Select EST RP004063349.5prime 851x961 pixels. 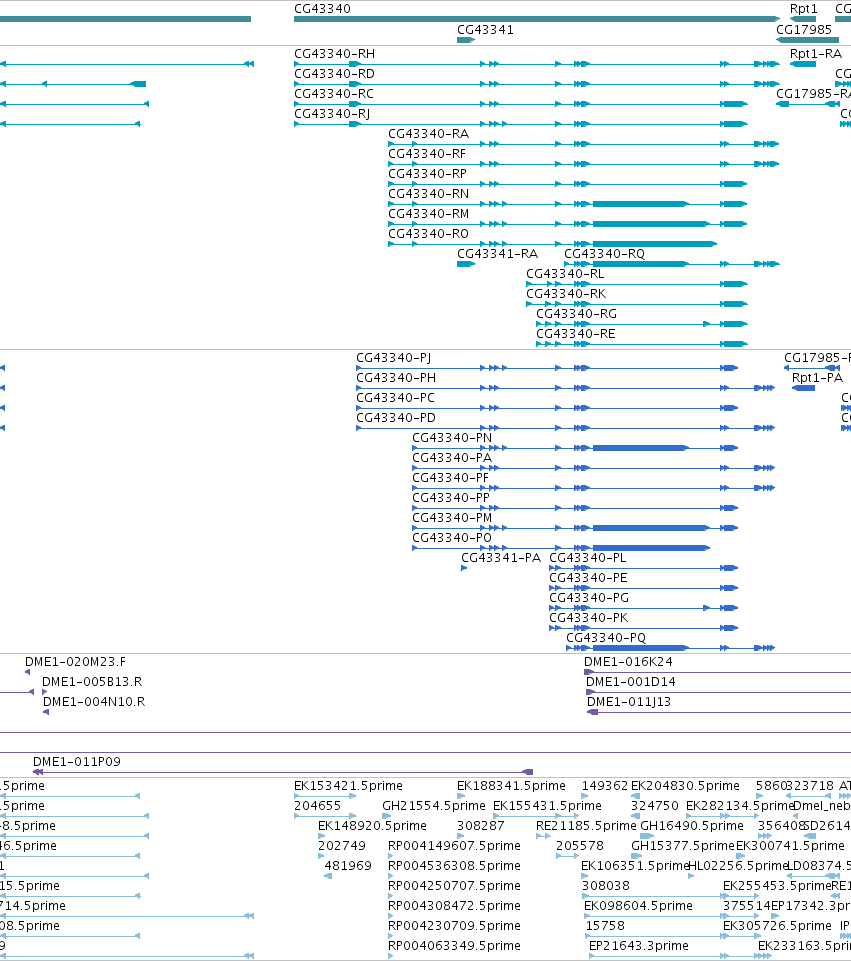point(454,945)
